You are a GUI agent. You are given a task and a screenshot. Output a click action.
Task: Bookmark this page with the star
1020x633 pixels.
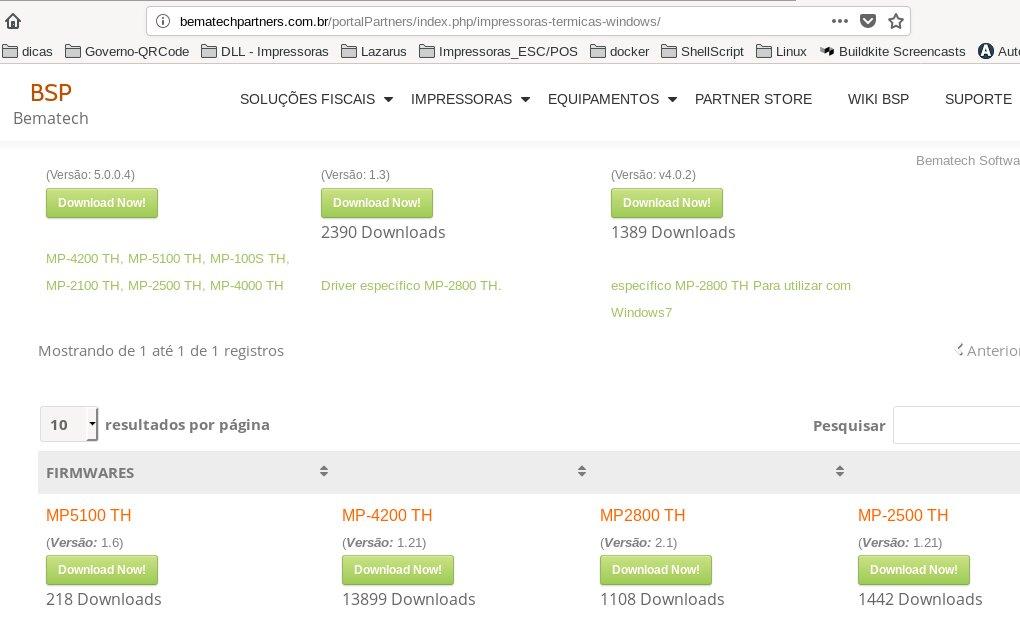tap(896, 21)
